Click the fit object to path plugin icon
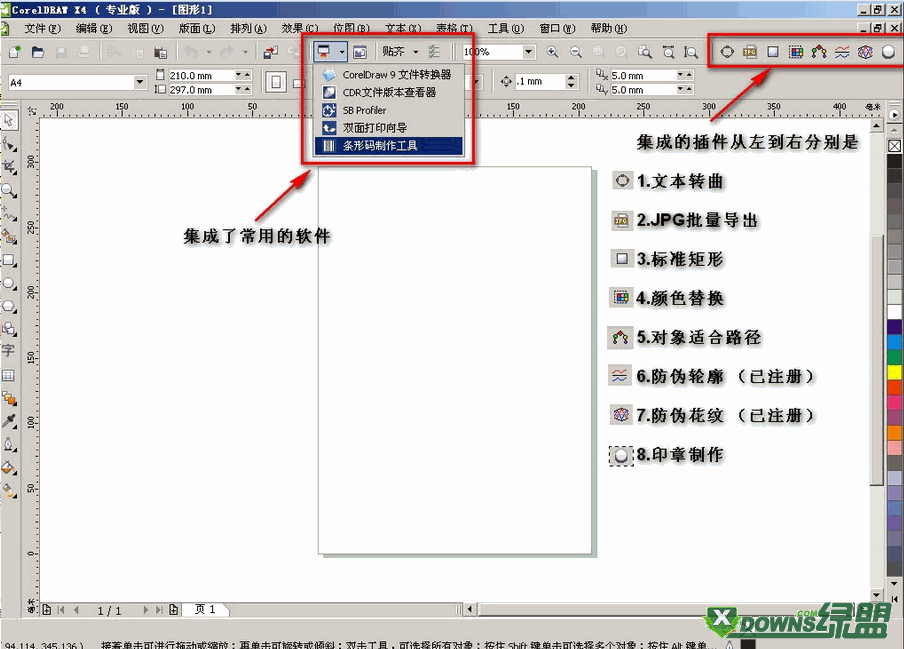The height and width of the screenshot is (649, 904). pos(819,52)
